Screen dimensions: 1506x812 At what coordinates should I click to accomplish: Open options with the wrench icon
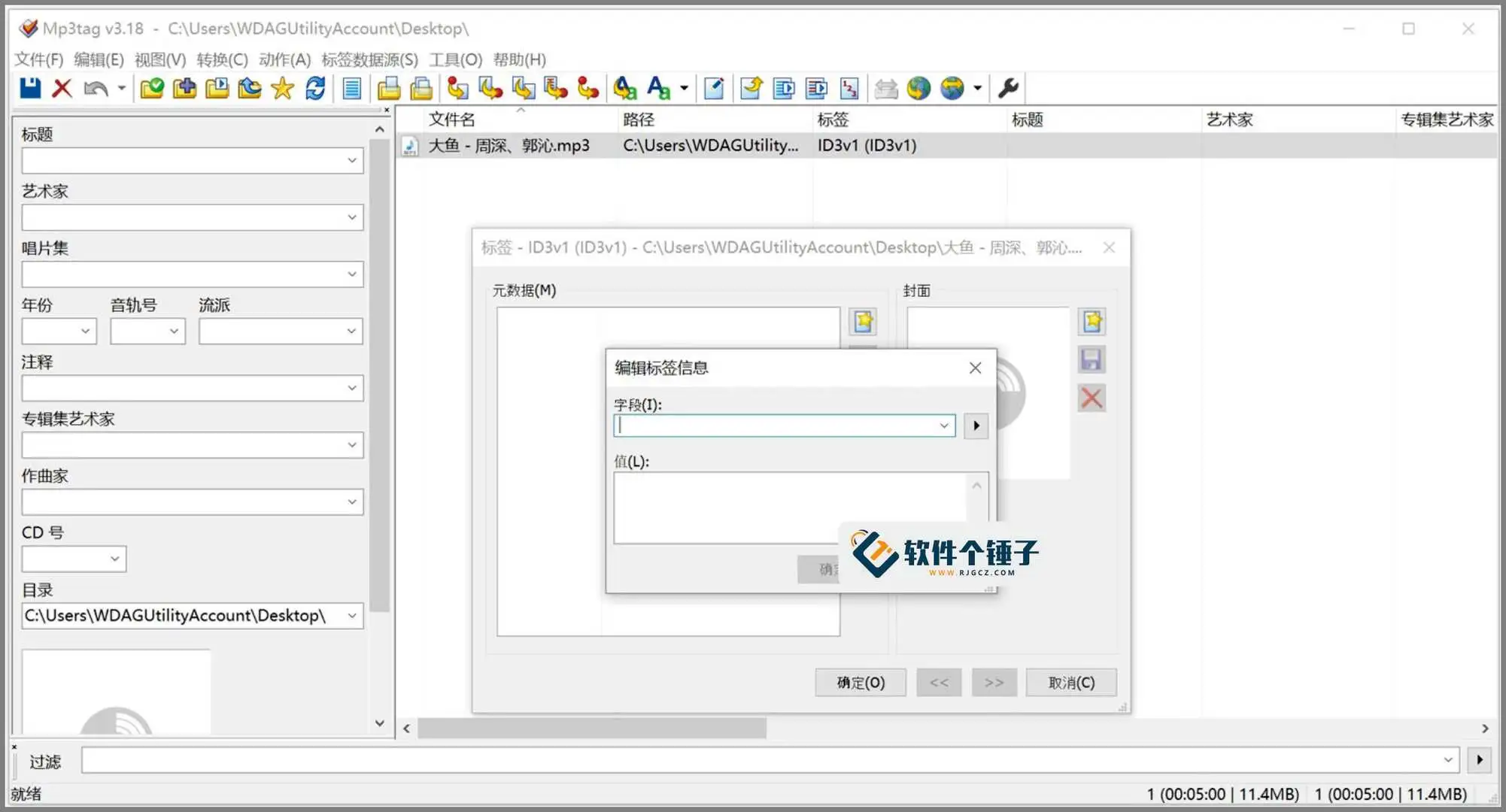[1009, 88]
